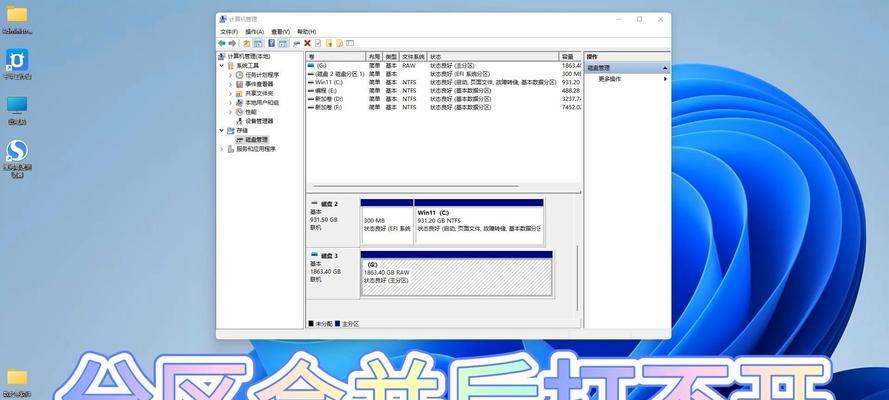Select the 服务和应用程序 icon in the tree
This screenshot has height=400, width=889.
(x=231, y=149)
